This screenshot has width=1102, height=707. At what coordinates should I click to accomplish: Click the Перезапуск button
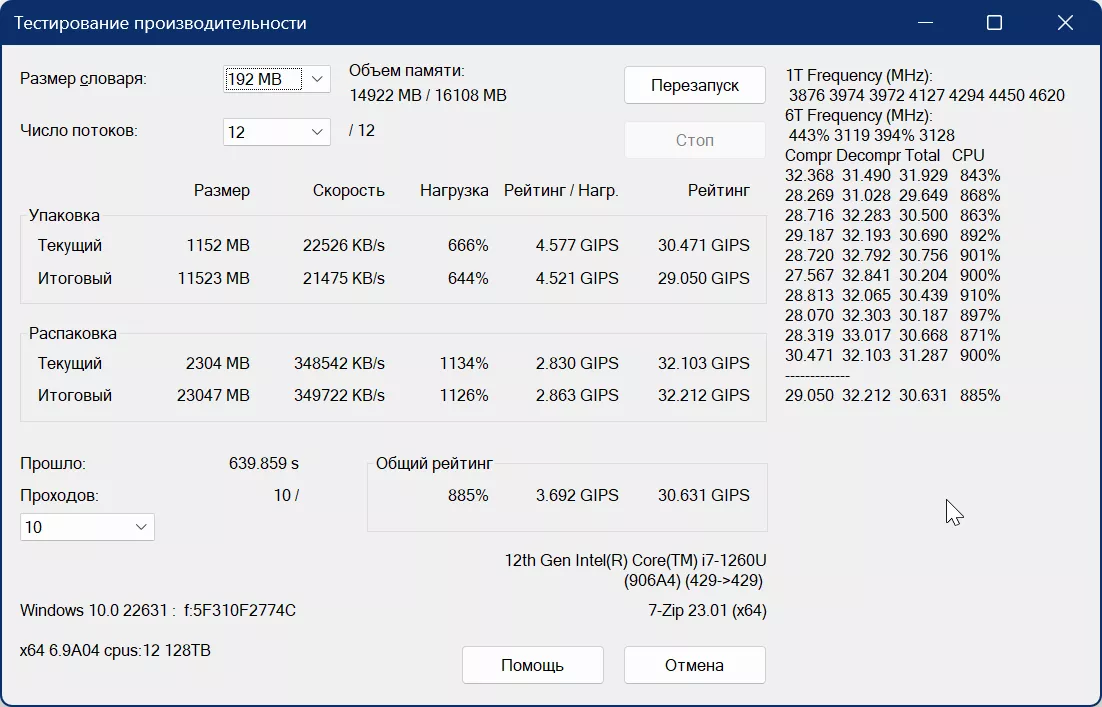click(x=694, y=85)
